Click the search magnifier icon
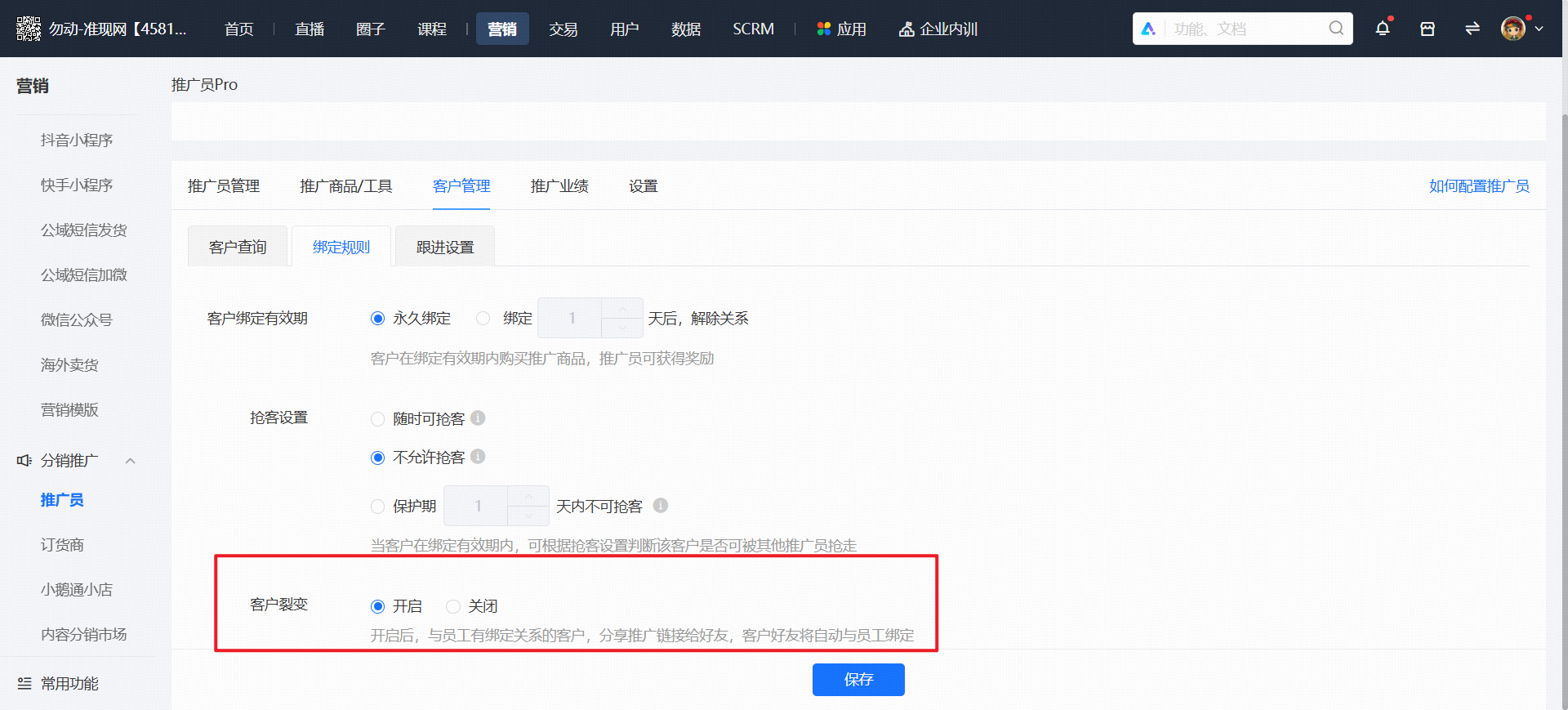1568x710 pixels. pos(1336,29)
